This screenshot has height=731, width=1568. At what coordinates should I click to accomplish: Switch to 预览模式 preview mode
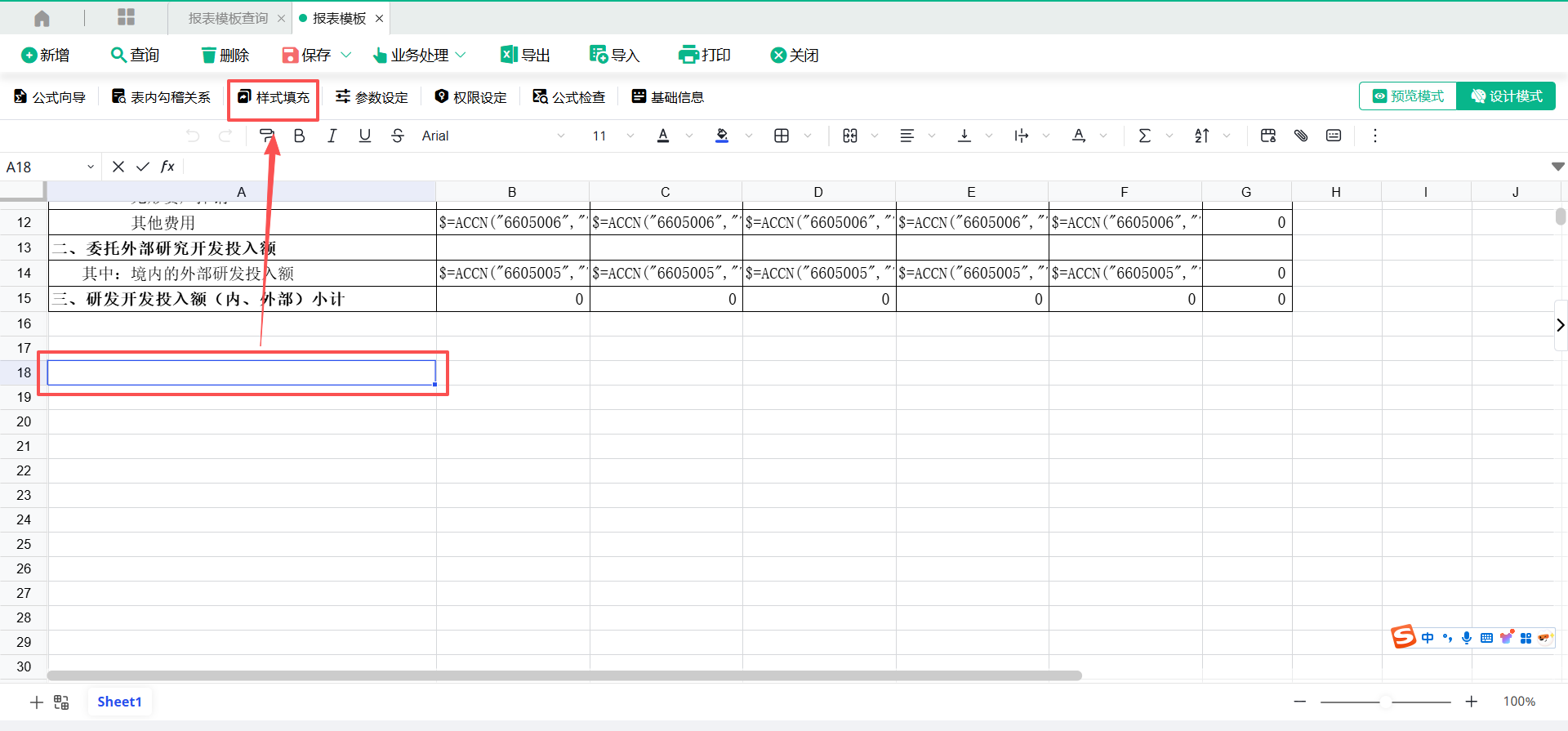pyautogui.click(x=1408, y=96)
